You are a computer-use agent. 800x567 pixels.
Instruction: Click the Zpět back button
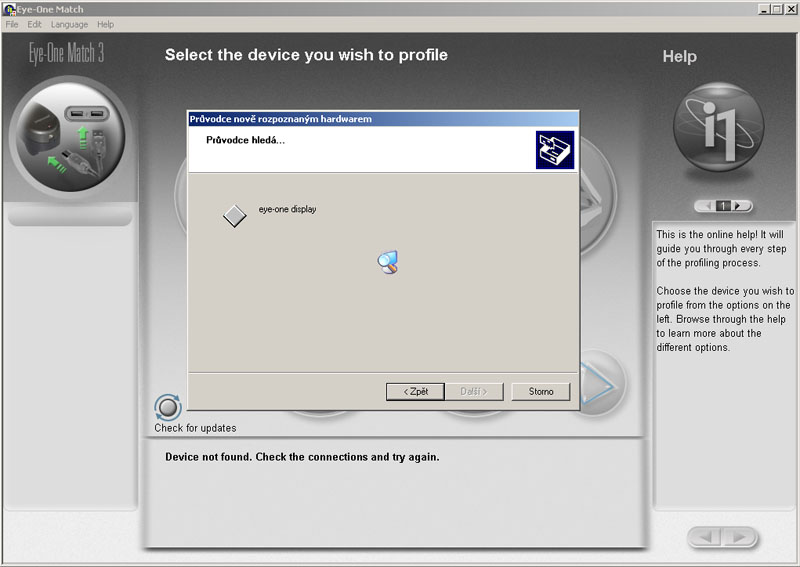pos(415,391)
